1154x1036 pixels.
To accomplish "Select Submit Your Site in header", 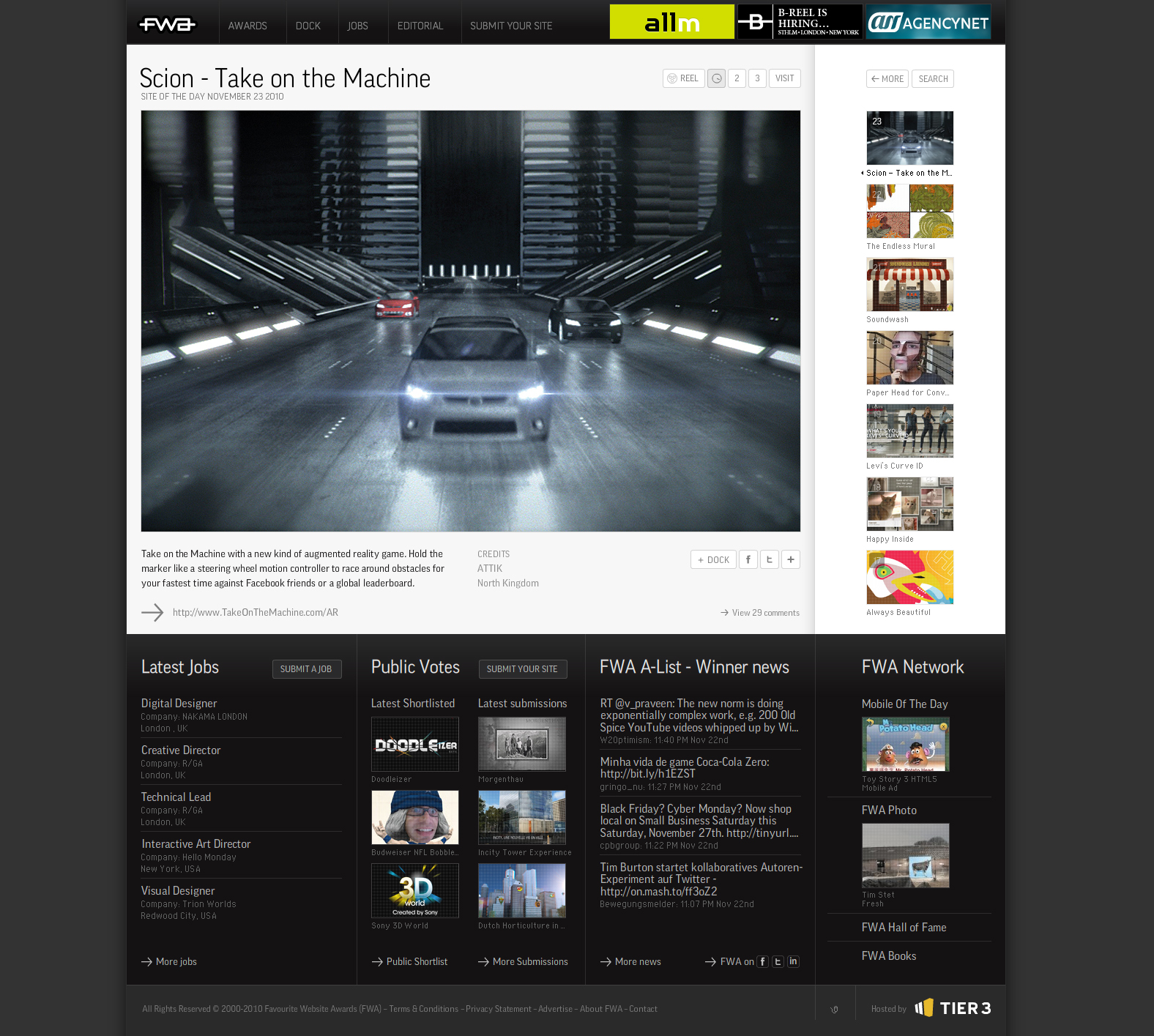I will tap(511, 26).
